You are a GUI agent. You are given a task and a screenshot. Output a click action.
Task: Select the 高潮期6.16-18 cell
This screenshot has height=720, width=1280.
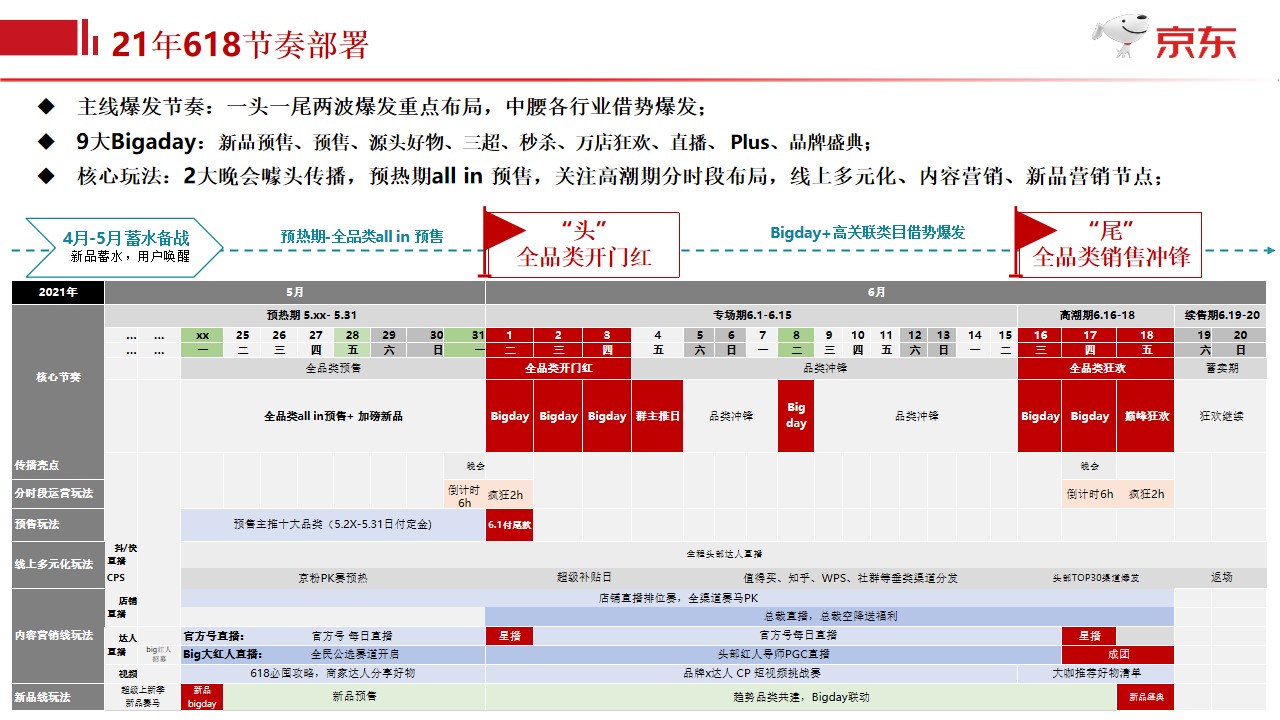[x=1097, y=315]
